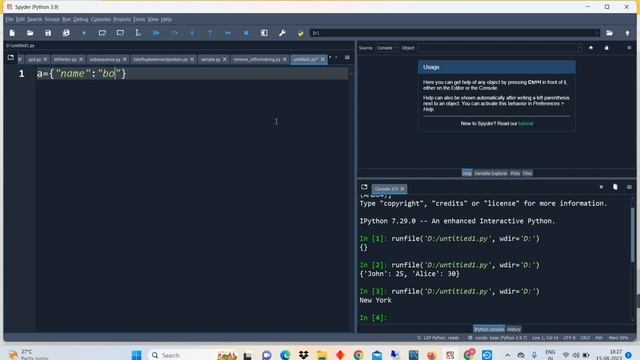640x360 pixels.
Task: Open the Debug menu
Action: coord(80,19)
